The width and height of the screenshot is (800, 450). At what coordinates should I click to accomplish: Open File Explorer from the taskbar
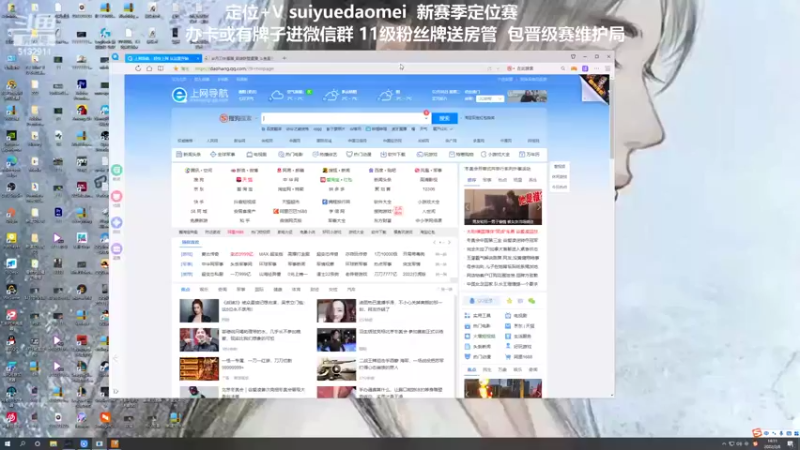[53, 444]
